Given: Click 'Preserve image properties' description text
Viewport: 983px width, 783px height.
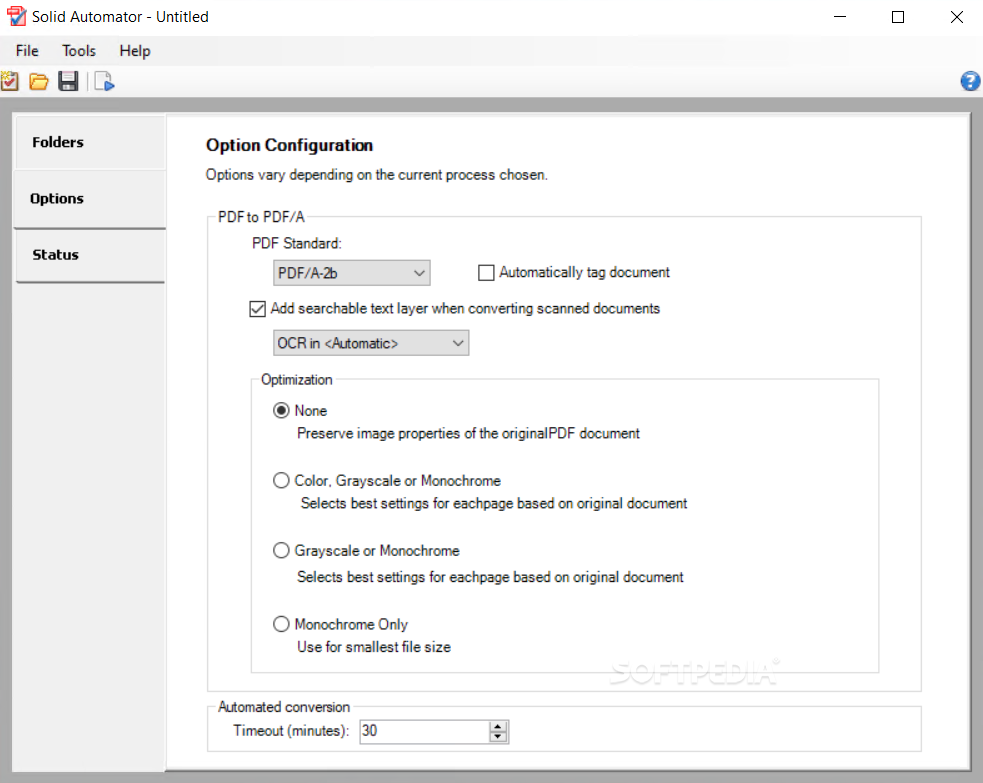Looking at the screenshot, I should [x=468, y=434].
